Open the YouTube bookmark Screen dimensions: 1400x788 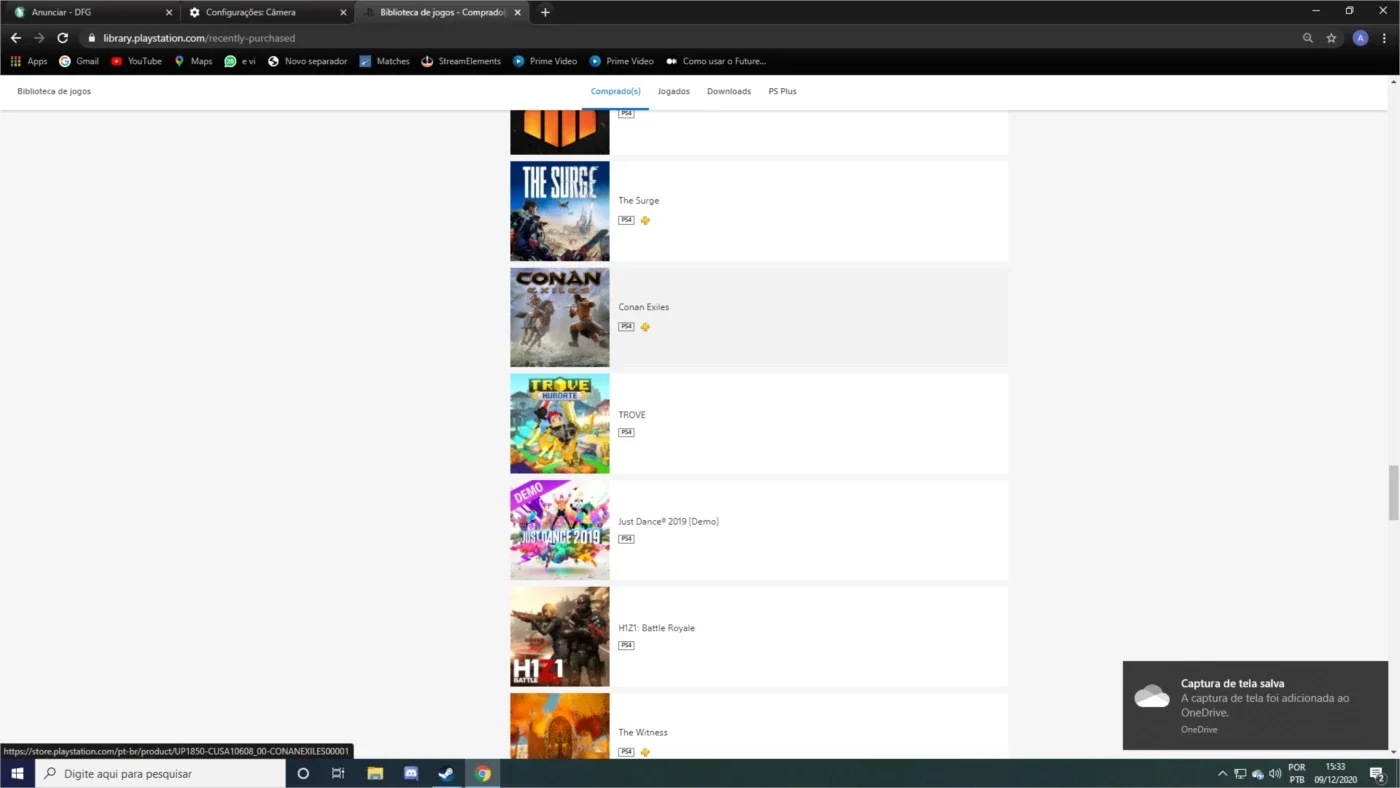[136, 61]
